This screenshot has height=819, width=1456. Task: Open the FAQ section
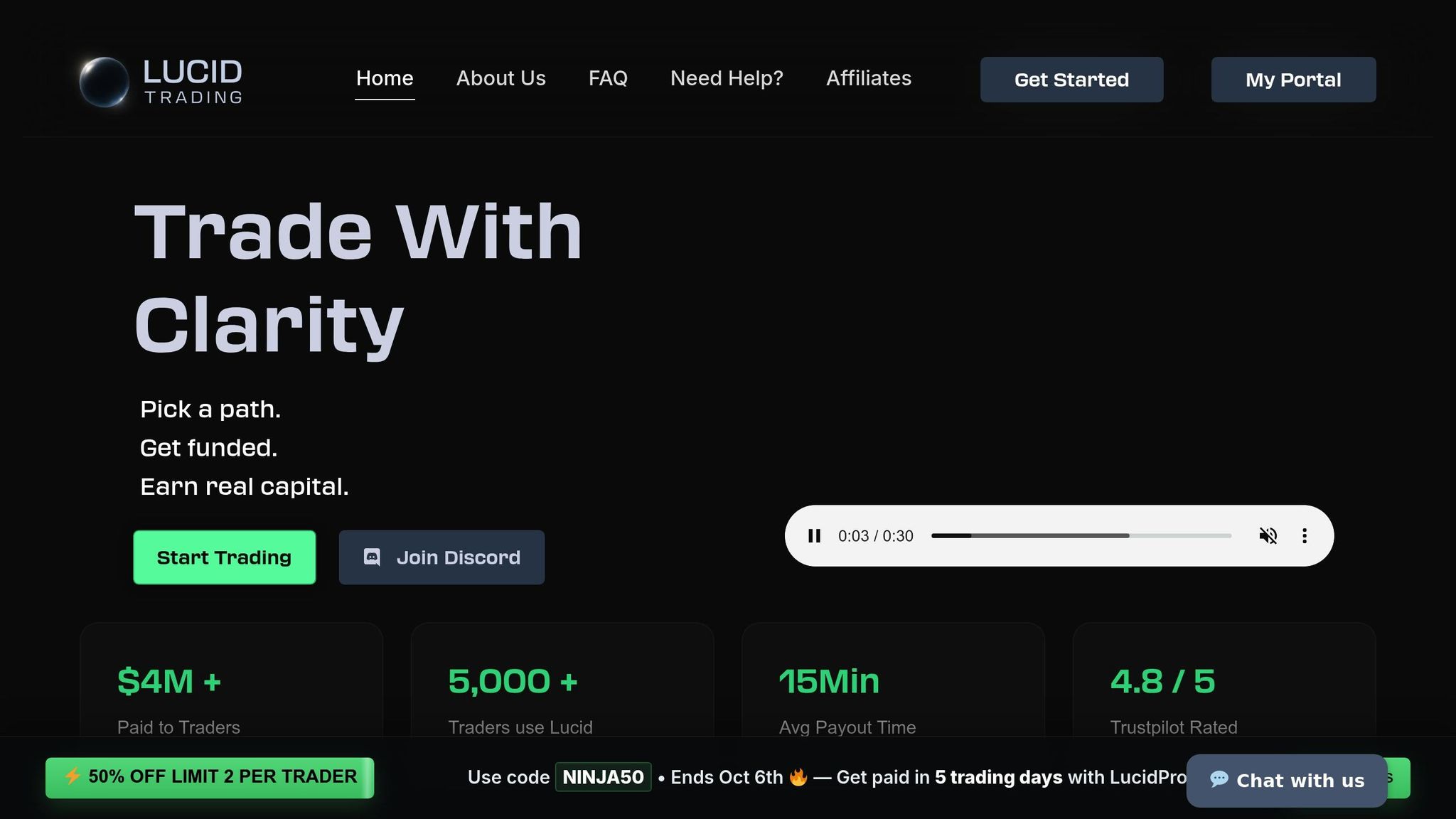[x=608, y=79]
